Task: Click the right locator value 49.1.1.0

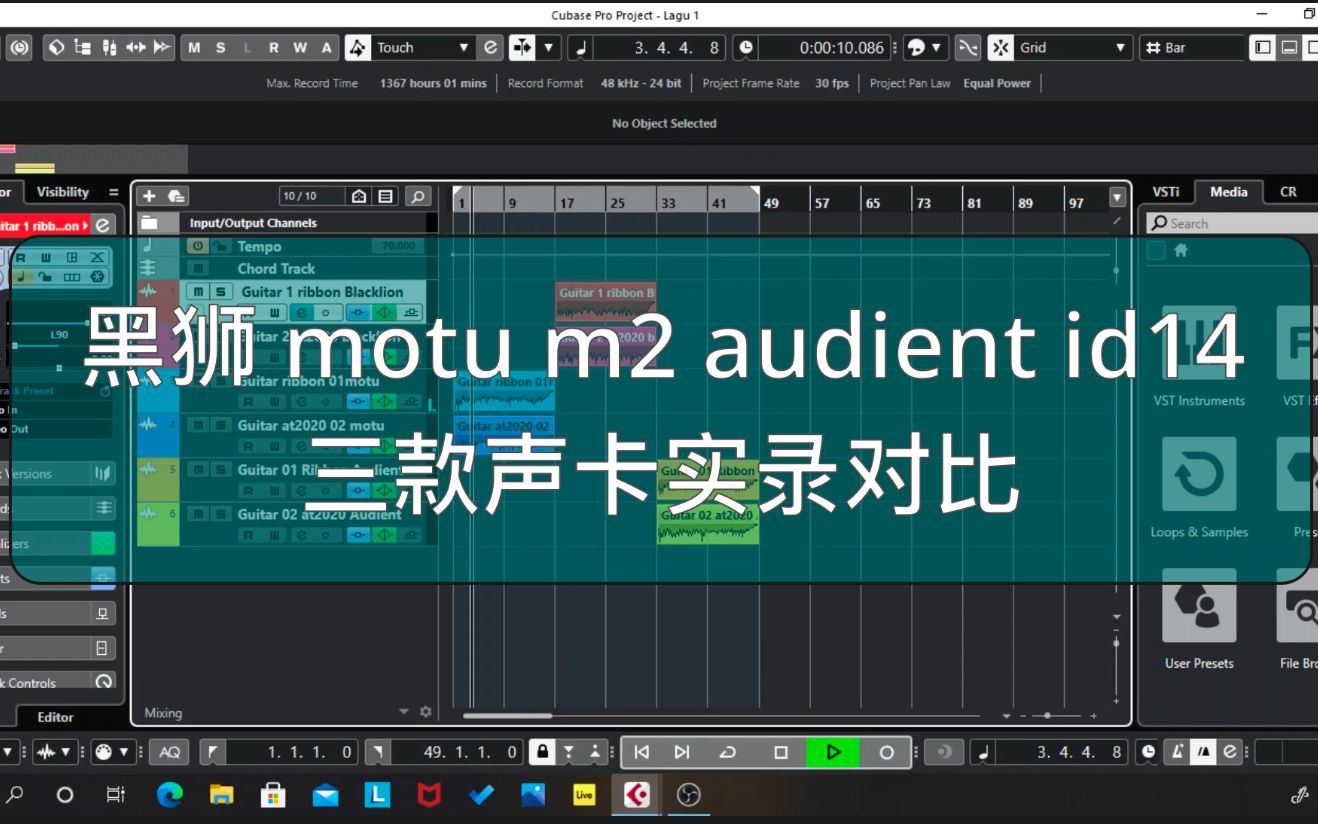Action: tap(458, 752)
